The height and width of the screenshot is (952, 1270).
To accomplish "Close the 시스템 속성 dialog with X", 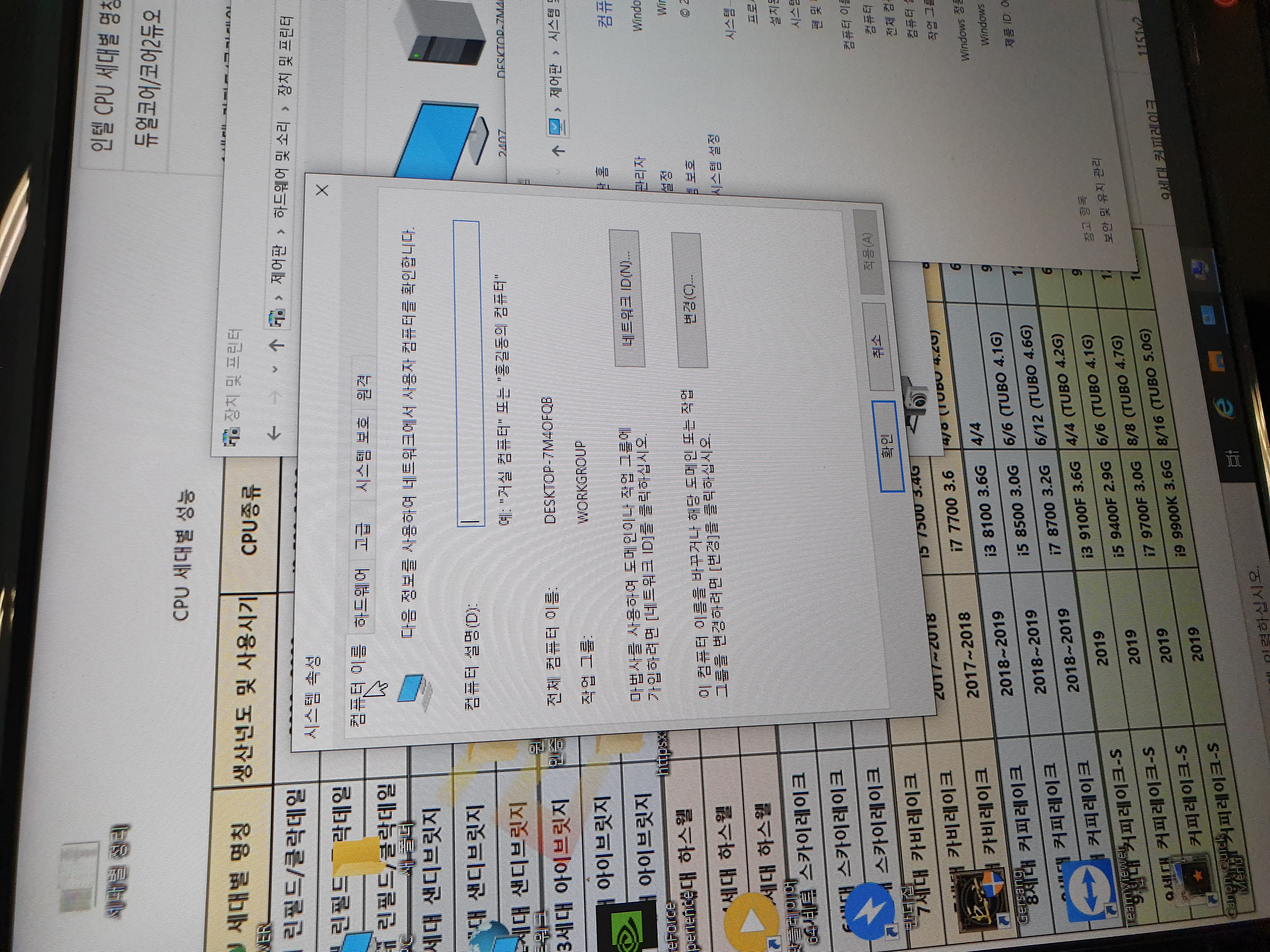I will click(x=323, y=190).
